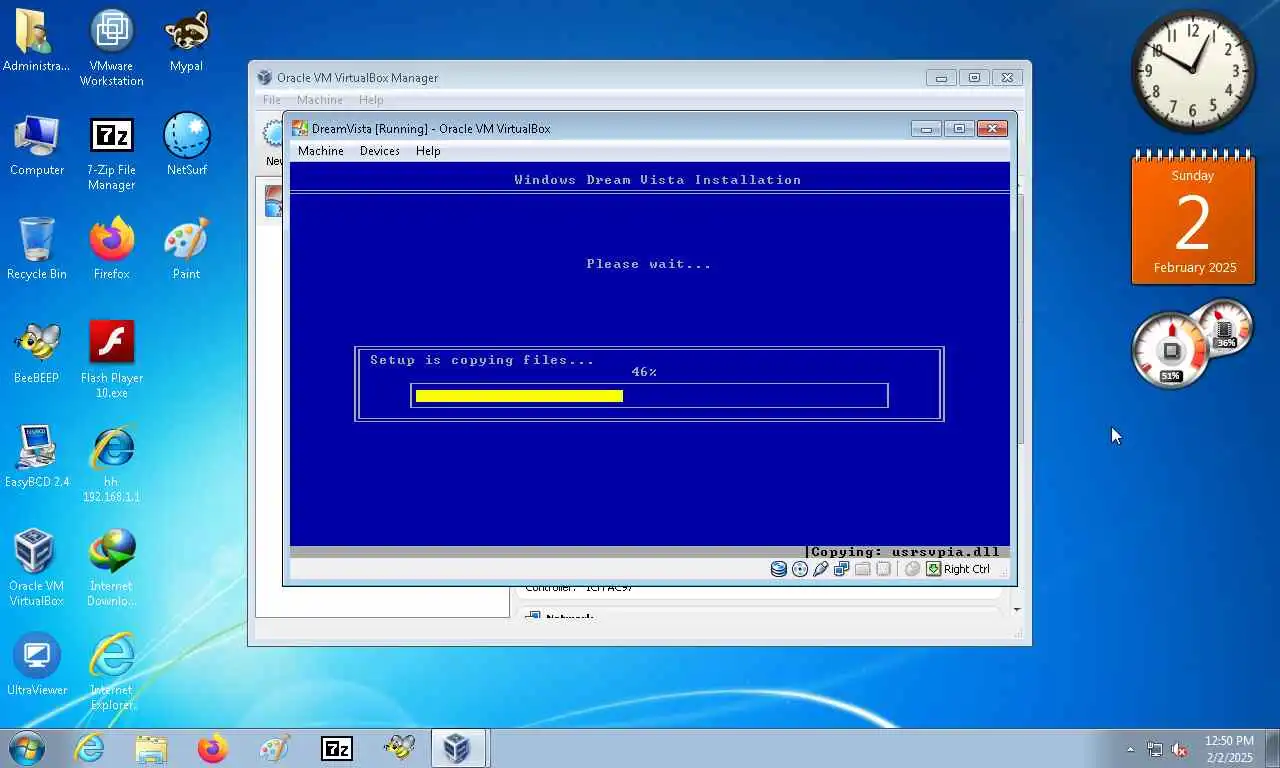1280x768 pixels.
Task: Open 7-Zip from the taskbar
Action: pyautogui.click(x=336, y=748)
